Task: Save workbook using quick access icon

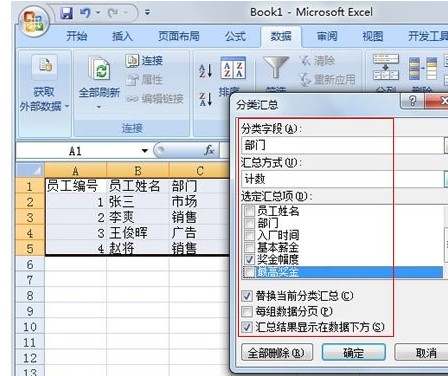Action: click(67, 13)
